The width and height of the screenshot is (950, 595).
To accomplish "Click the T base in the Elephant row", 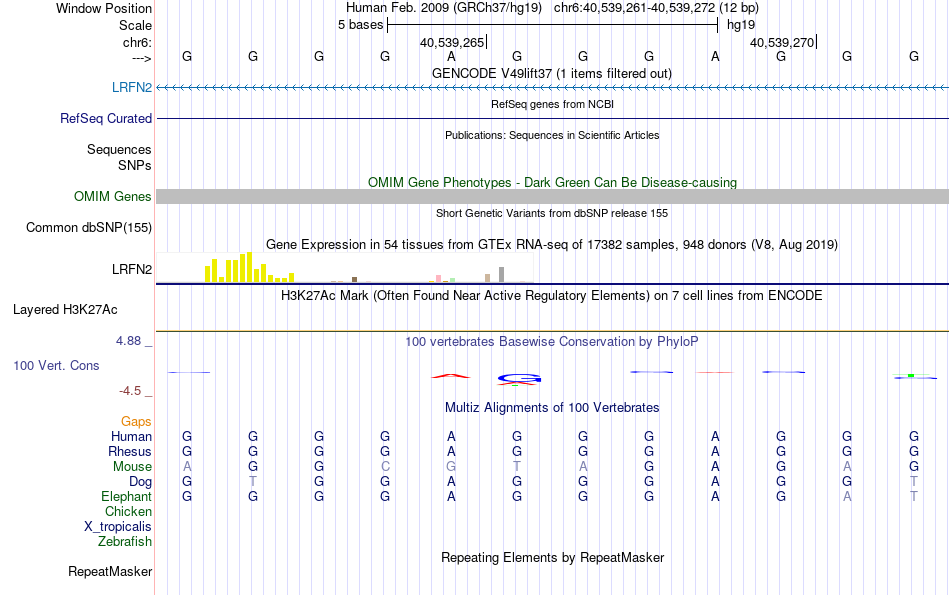I will click(x=914, y=496).
